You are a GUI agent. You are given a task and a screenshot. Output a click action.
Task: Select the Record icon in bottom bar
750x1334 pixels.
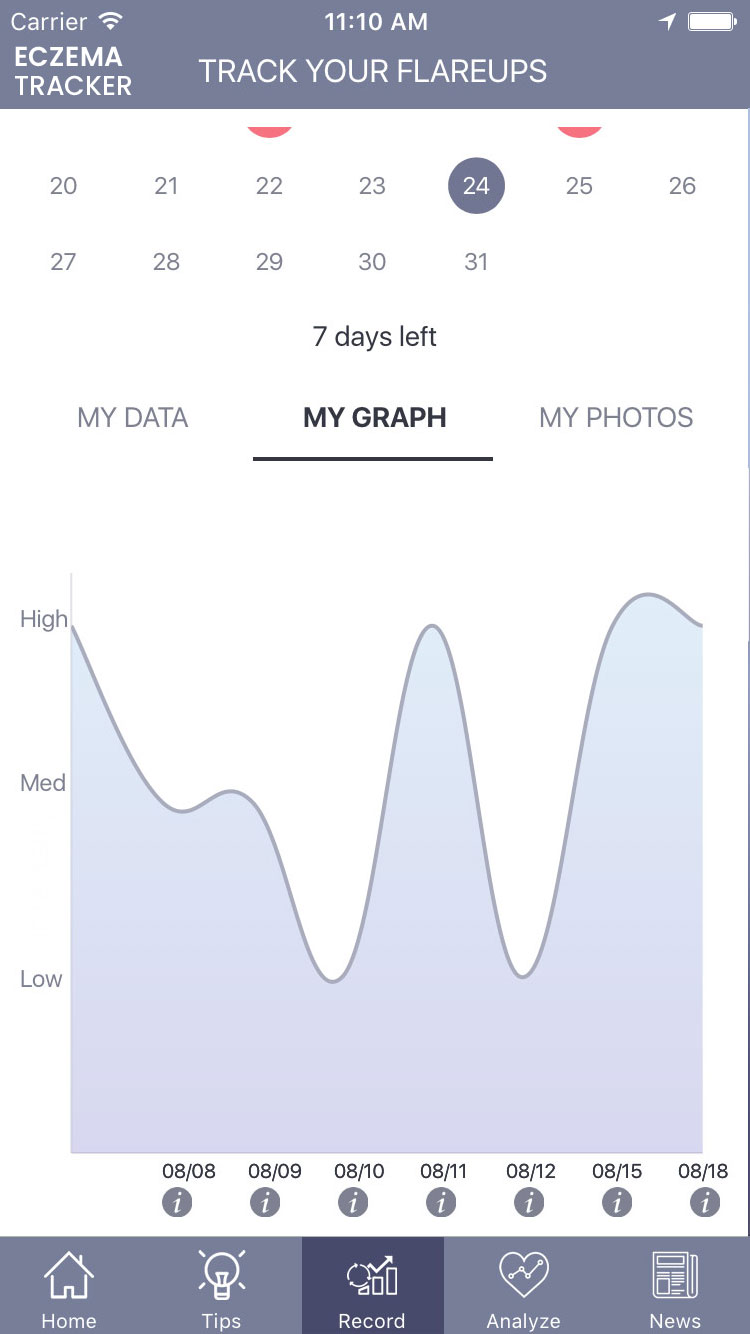coord(372,1278)
